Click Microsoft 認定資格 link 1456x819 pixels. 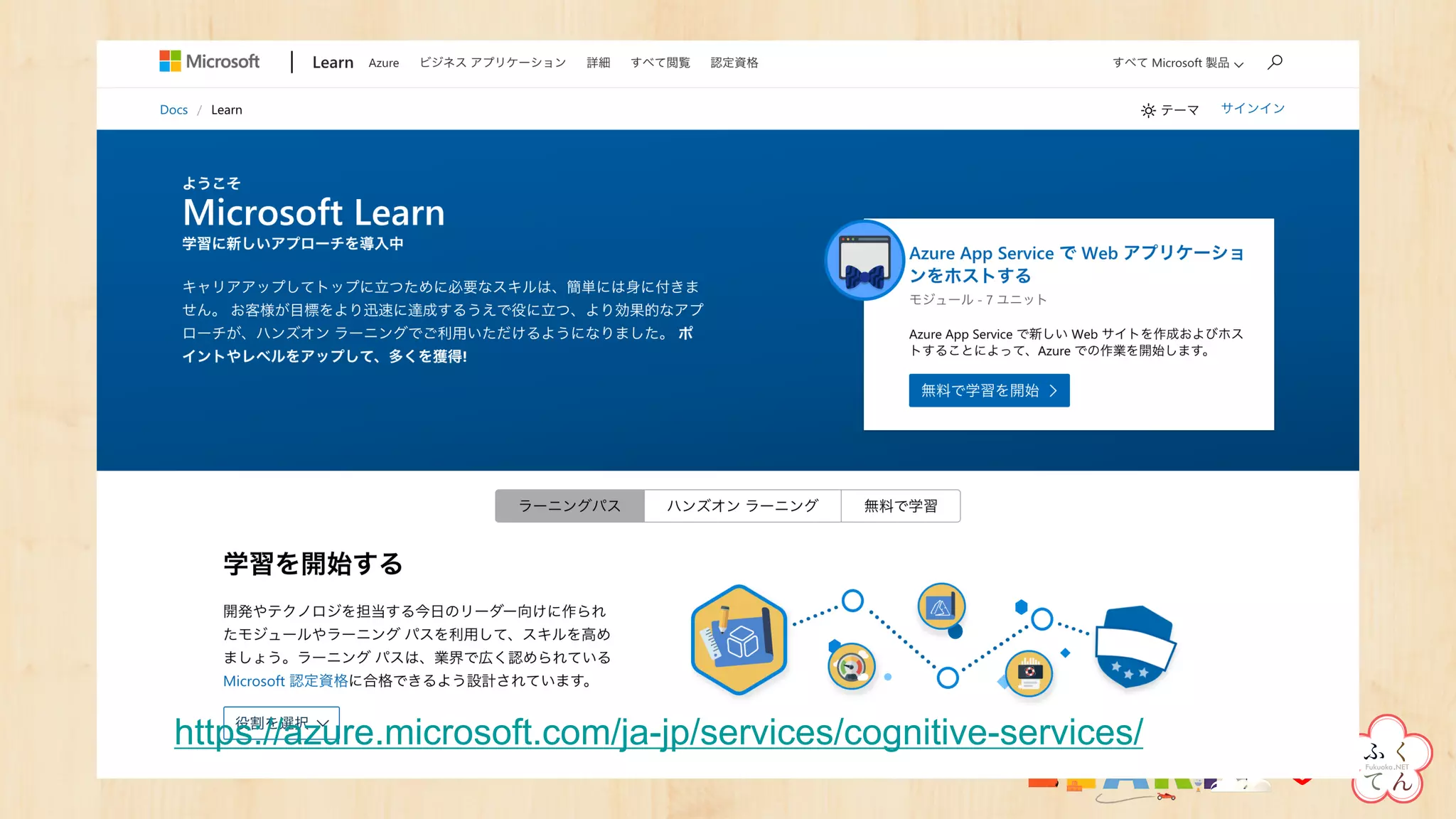(286, 680)
